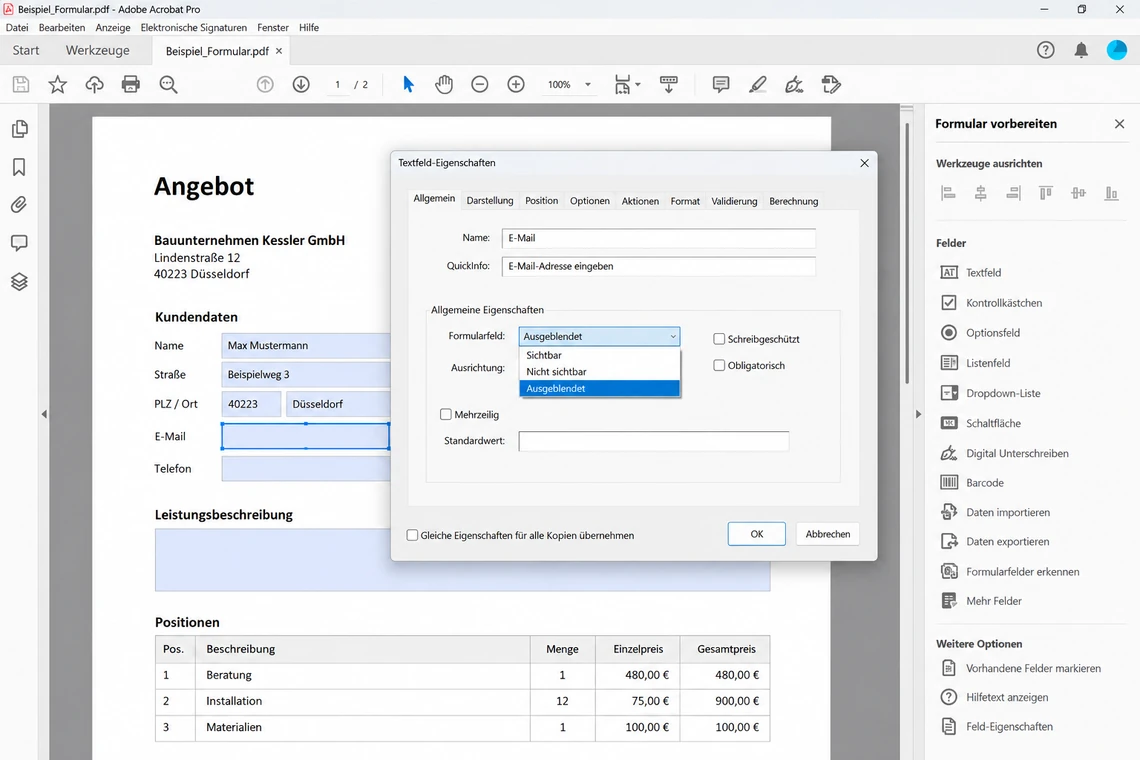The width and height of the screenshot is (1140, 760).
Task: Go to the Werkzeuge view
Action: [97, 50]
